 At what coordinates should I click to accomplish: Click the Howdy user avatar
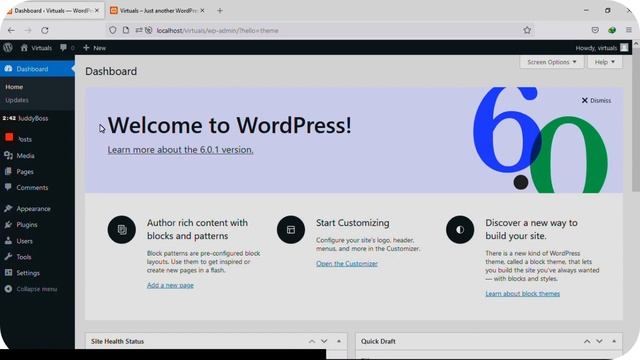tap(624, 48)
